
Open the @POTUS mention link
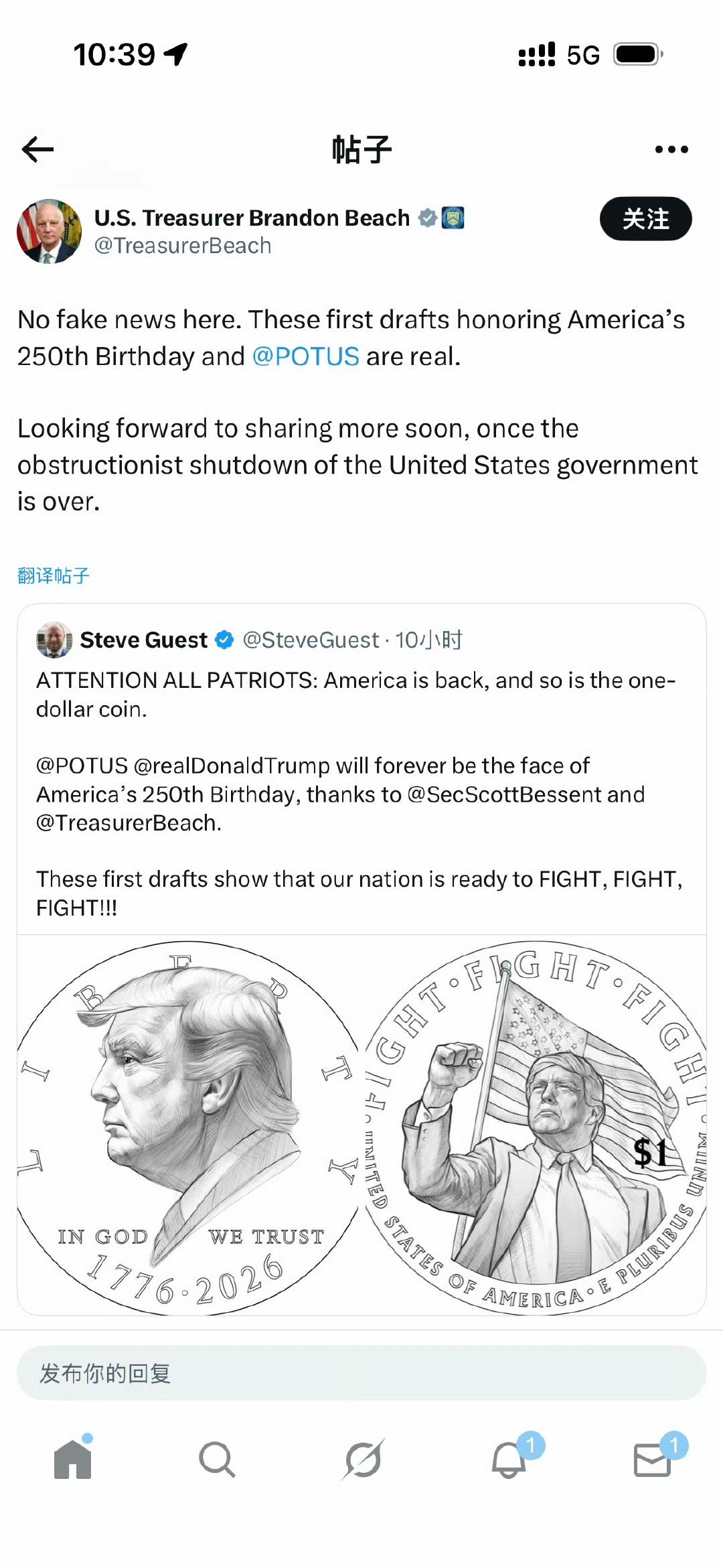click(306, 356)
